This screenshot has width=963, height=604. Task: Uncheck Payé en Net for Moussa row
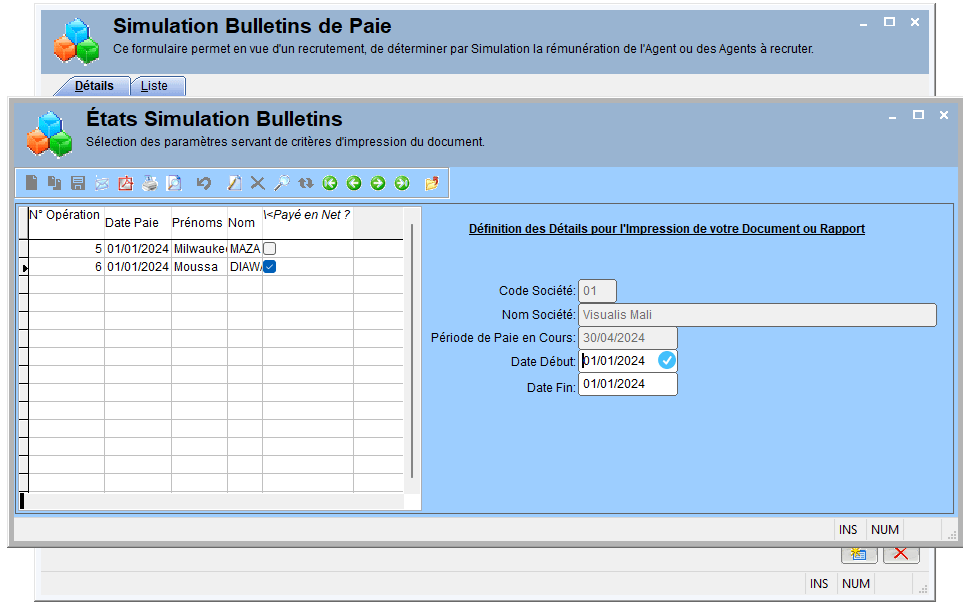click(270, 267)
